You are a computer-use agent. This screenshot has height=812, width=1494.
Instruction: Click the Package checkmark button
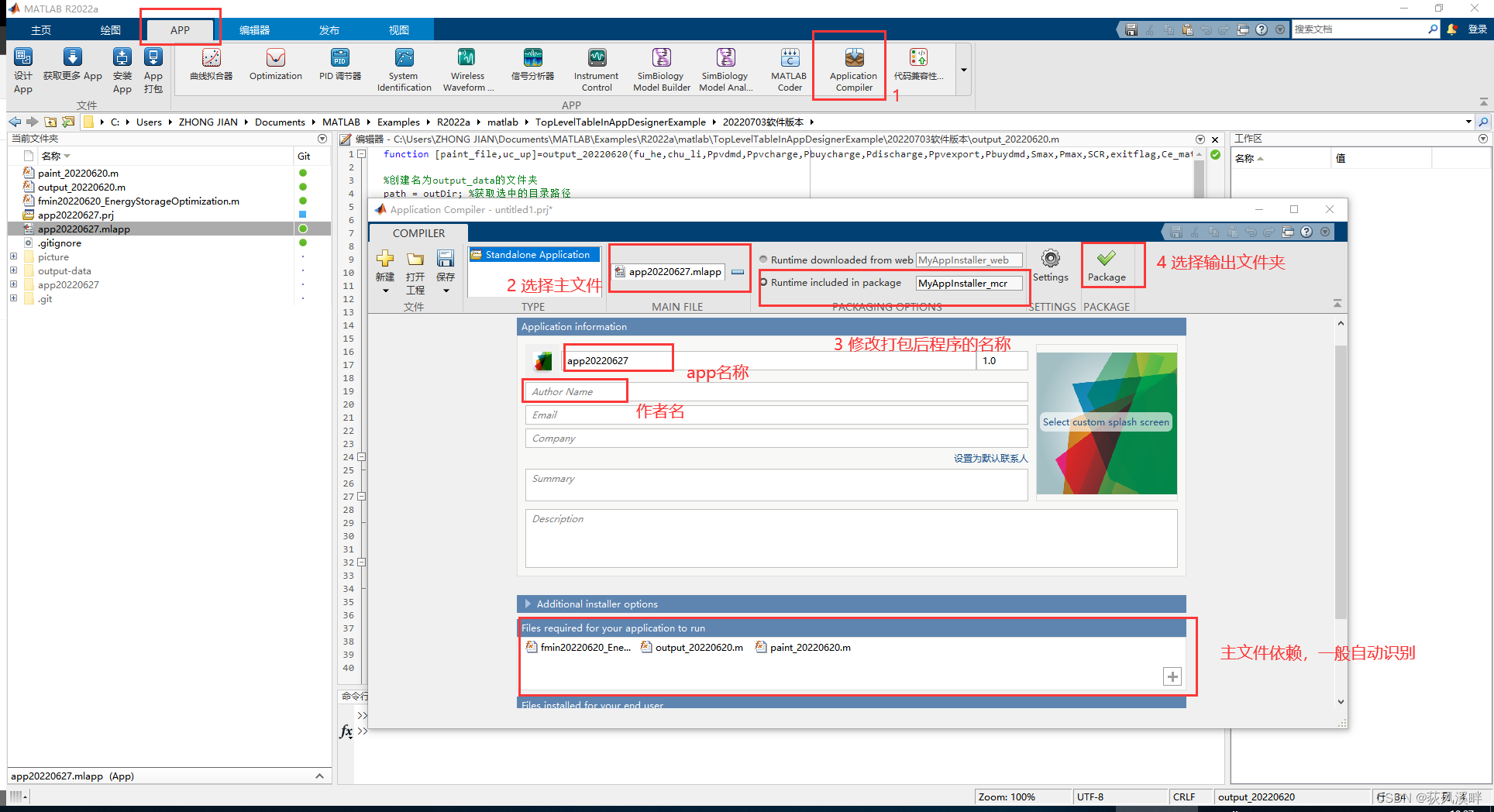tap(1107, 266)
